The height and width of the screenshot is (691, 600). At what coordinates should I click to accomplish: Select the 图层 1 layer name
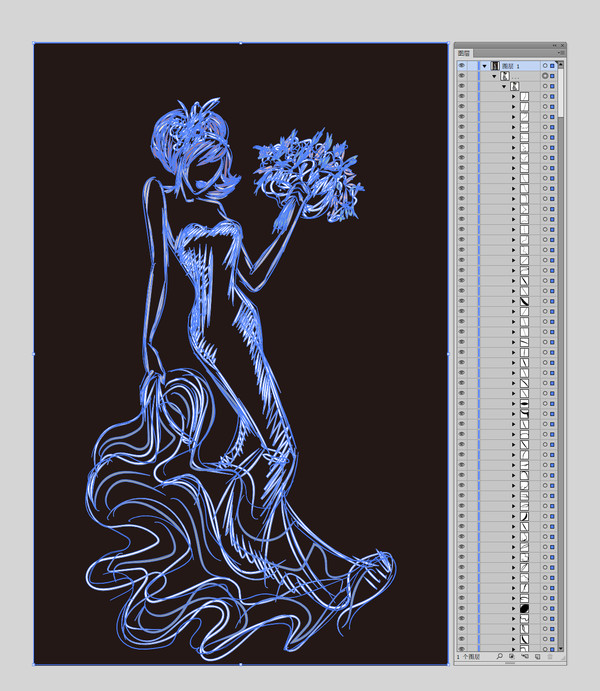tap(511, 66)
